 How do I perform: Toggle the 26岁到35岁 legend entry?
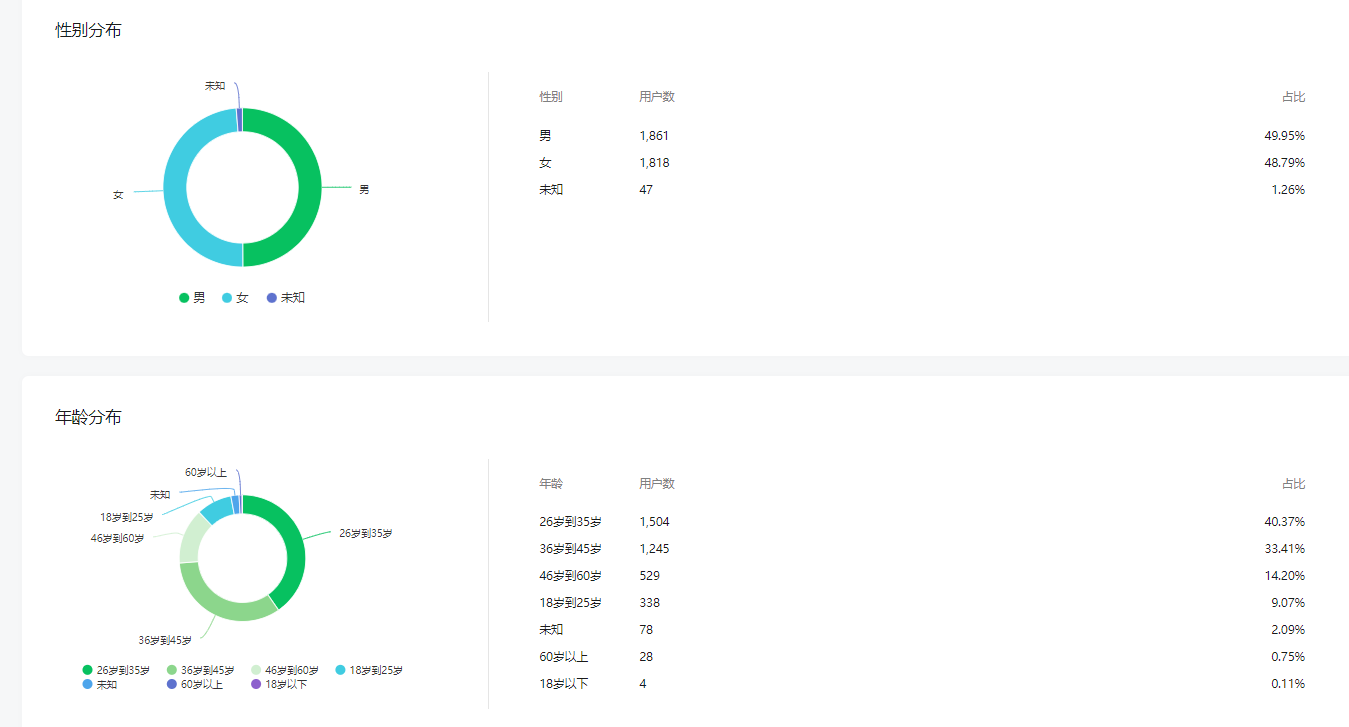tap(116, 670)
